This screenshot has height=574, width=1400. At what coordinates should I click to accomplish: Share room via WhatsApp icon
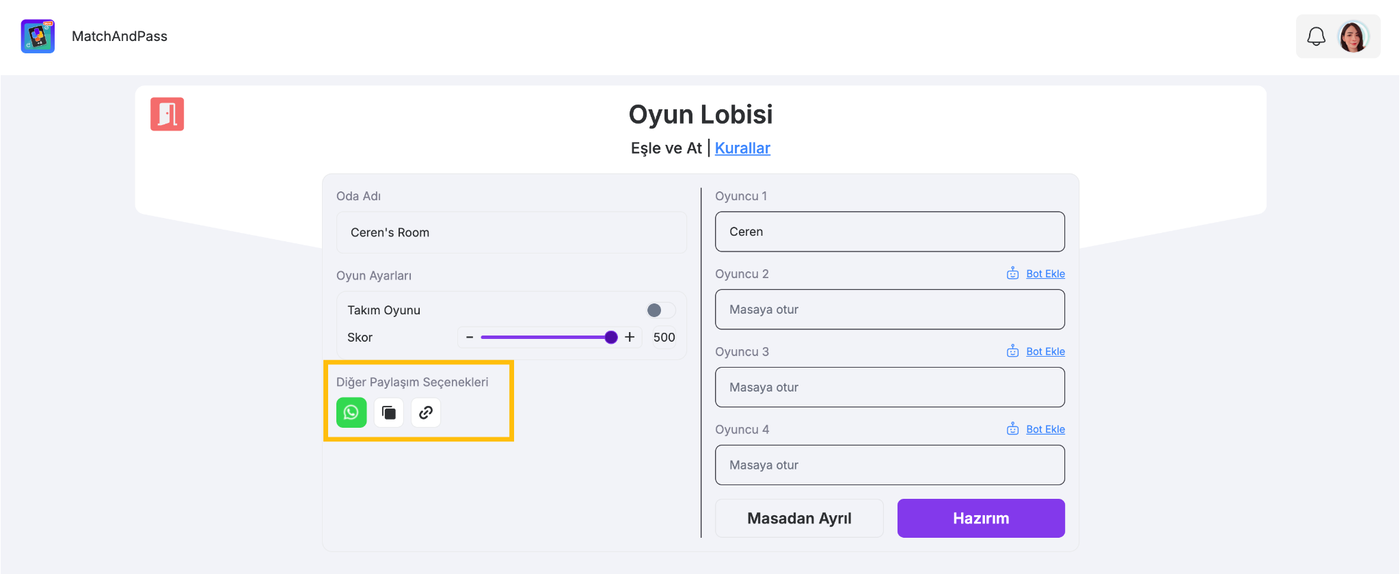(351, 412)
